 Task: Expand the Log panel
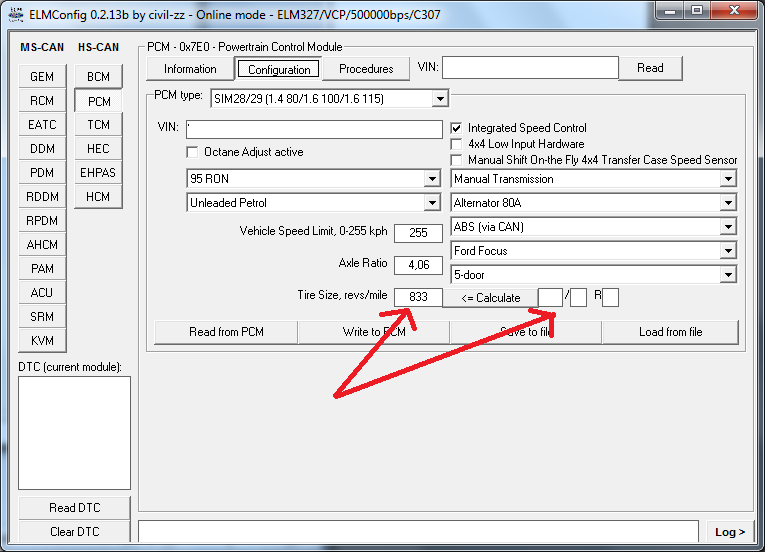pos(730,532)
